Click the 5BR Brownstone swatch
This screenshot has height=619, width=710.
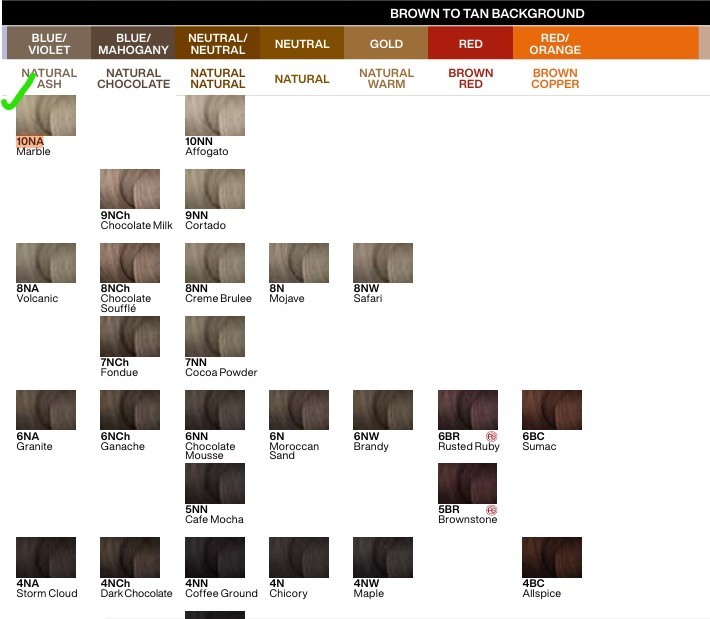click(x=467, y=483)
